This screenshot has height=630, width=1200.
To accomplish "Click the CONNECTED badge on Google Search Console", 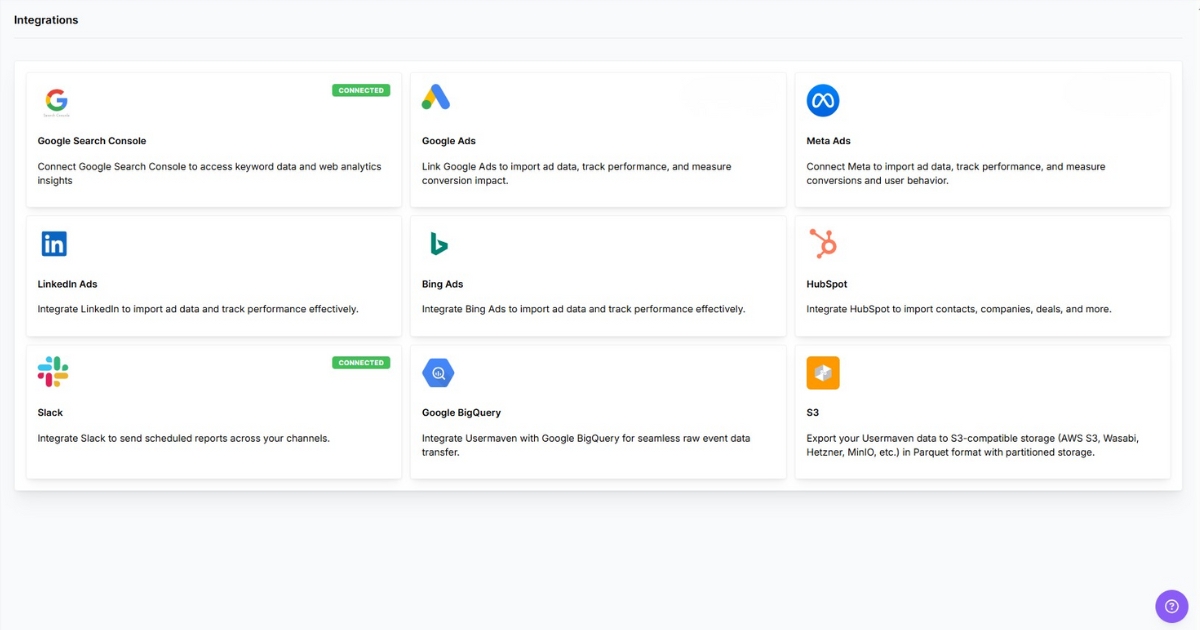I will (360, 89).
